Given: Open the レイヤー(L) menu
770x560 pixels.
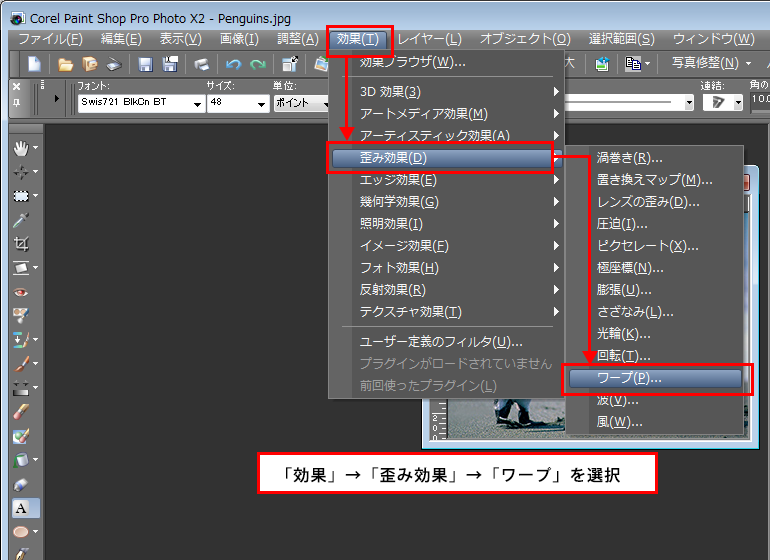Looking at the screenshot, I should pos(429,39).
